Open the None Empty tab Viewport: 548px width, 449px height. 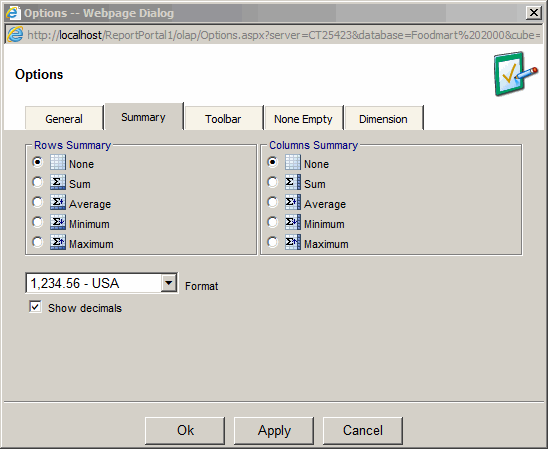(303, 118)
